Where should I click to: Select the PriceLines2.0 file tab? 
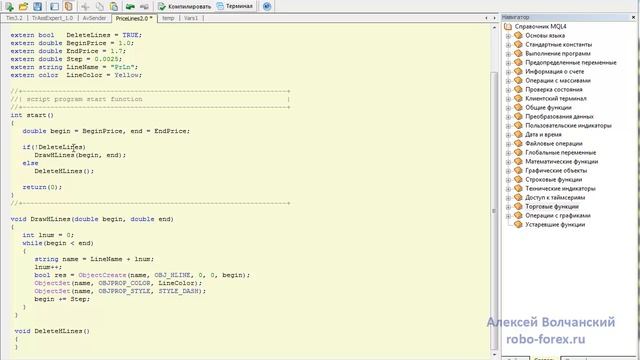pos(134,18)
